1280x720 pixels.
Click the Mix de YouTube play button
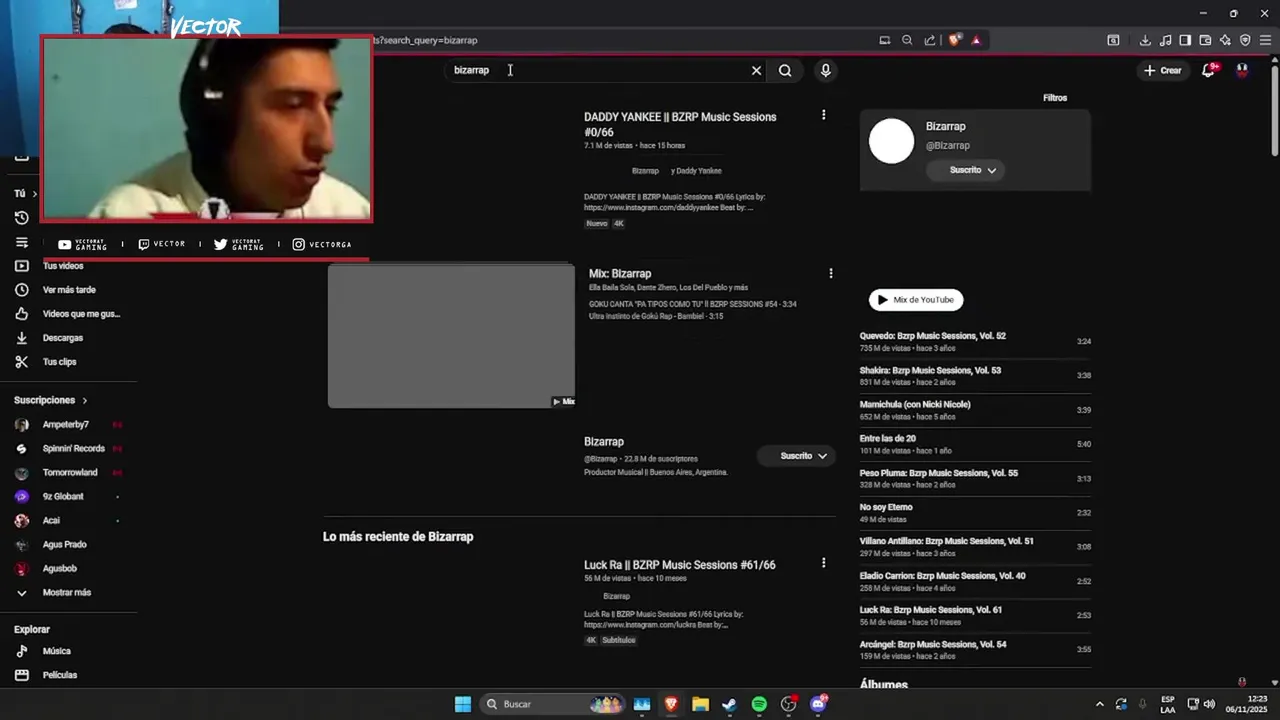[916, 300]
